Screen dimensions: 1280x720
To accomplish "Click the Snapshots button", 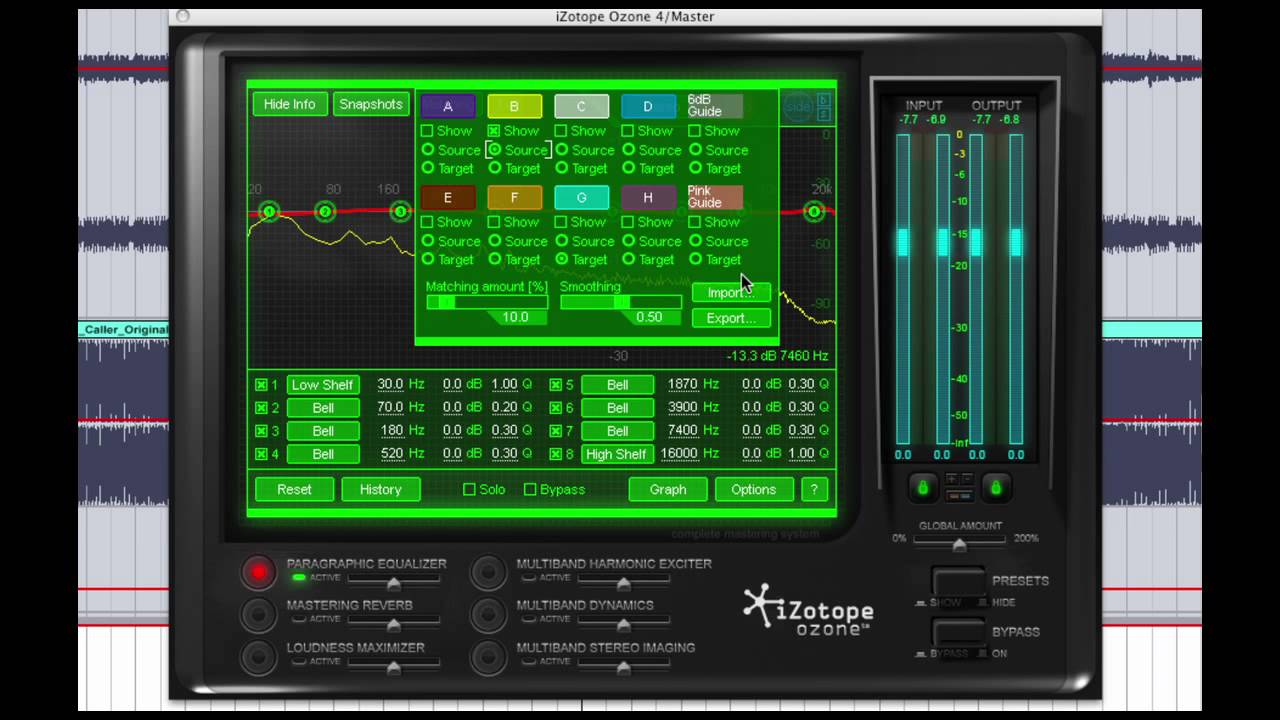I will (371, 104).
